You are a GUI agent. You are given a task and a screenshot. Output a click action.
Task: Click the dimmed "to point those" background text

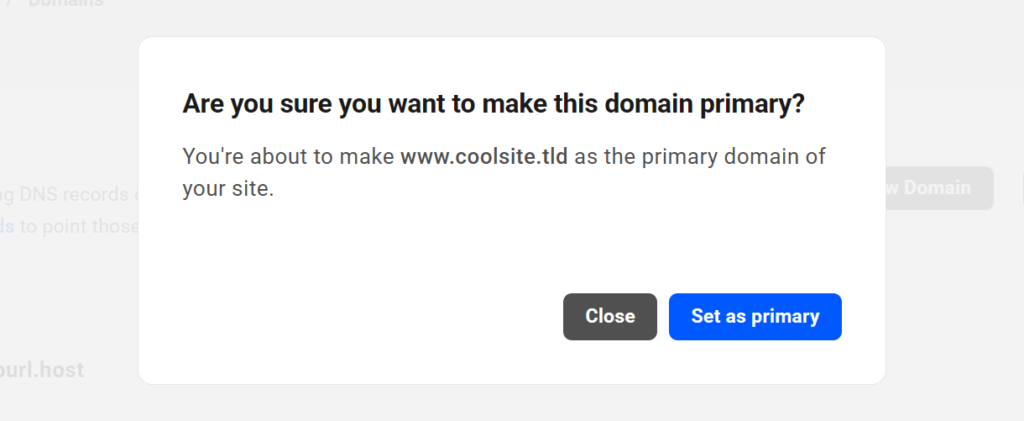point(80,226)
